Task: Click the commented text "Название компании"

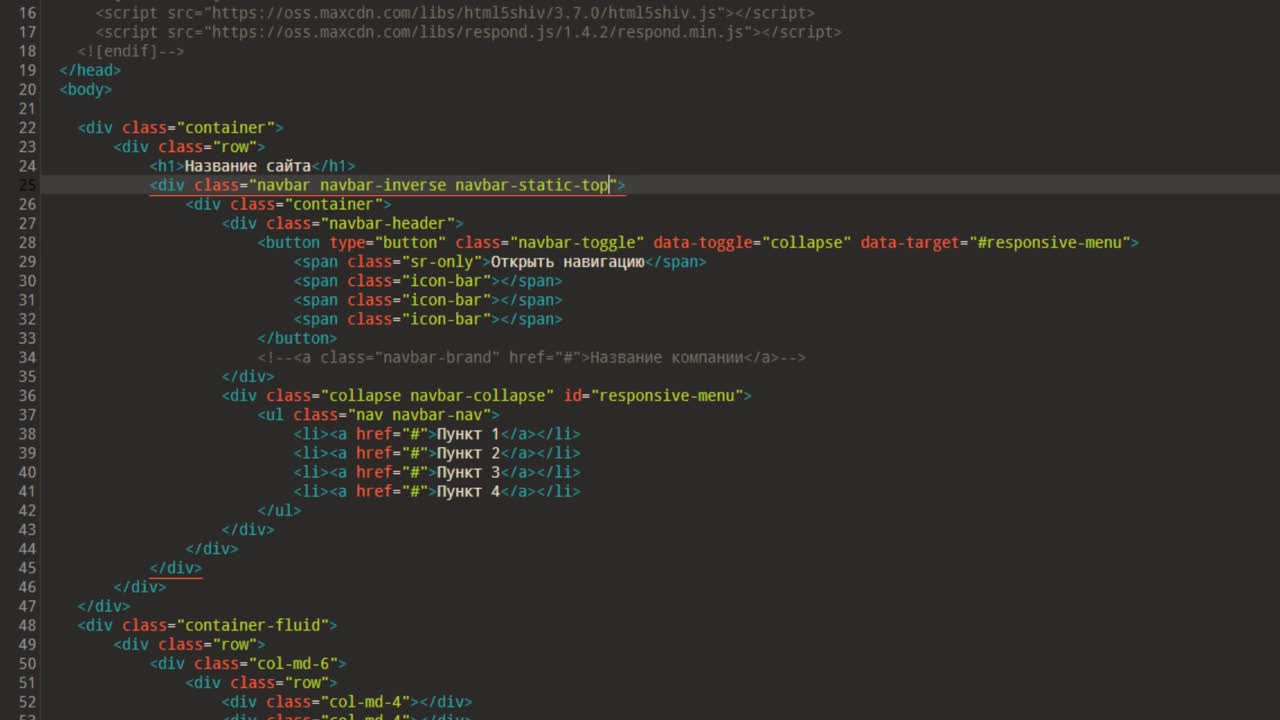Action: 667,357
